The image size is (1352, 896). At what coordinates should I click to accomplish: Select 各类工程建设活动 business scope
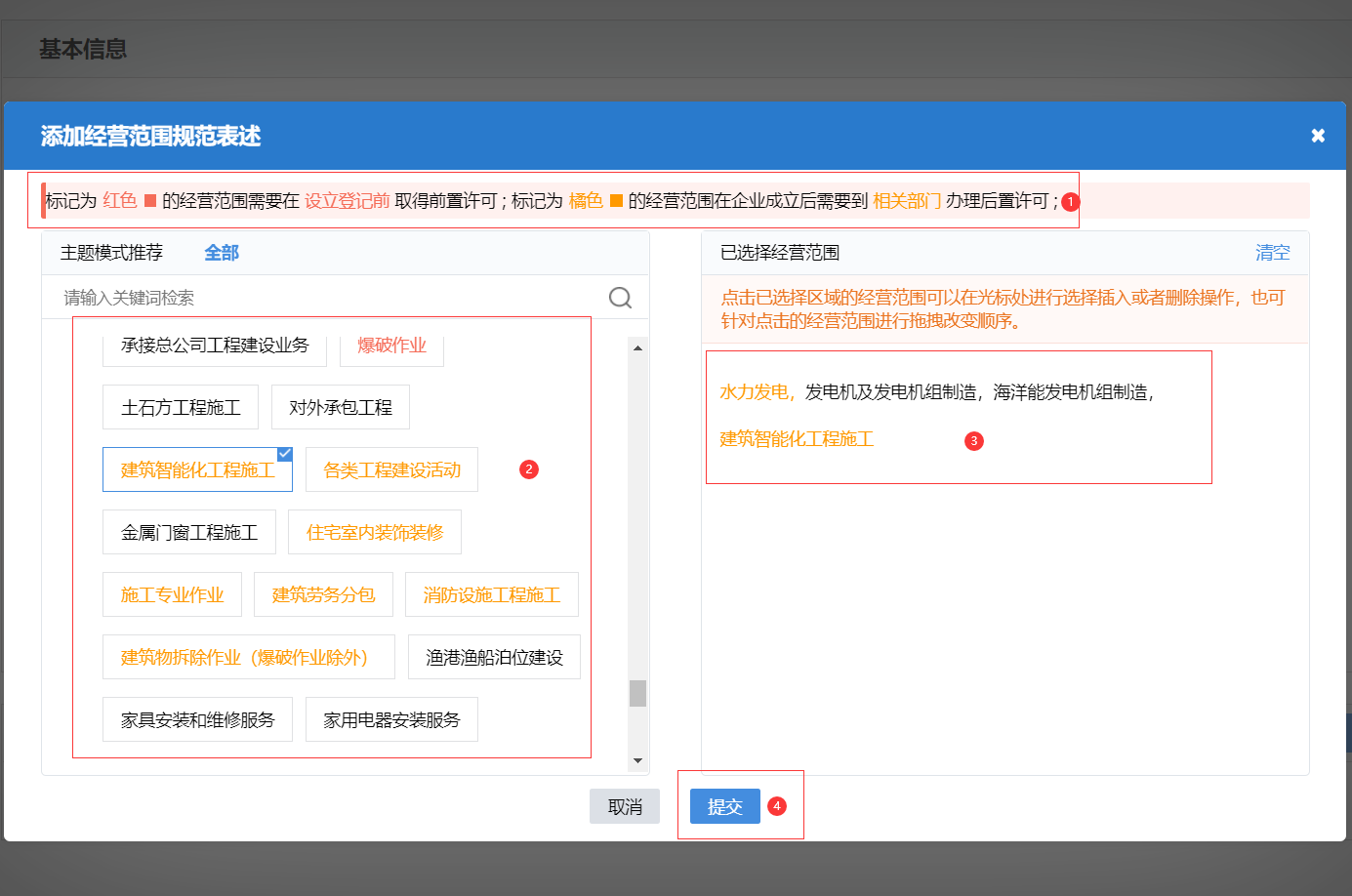(391, 469)
